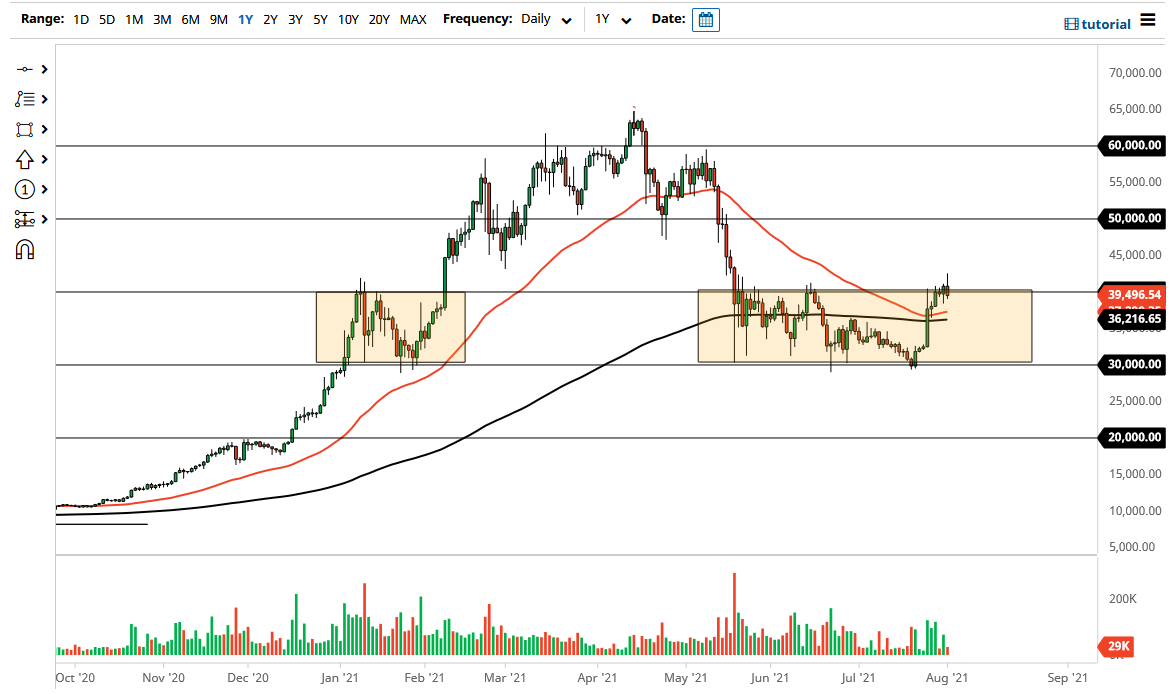Expand the numbered marker options chevron

(x=45, y=190)
